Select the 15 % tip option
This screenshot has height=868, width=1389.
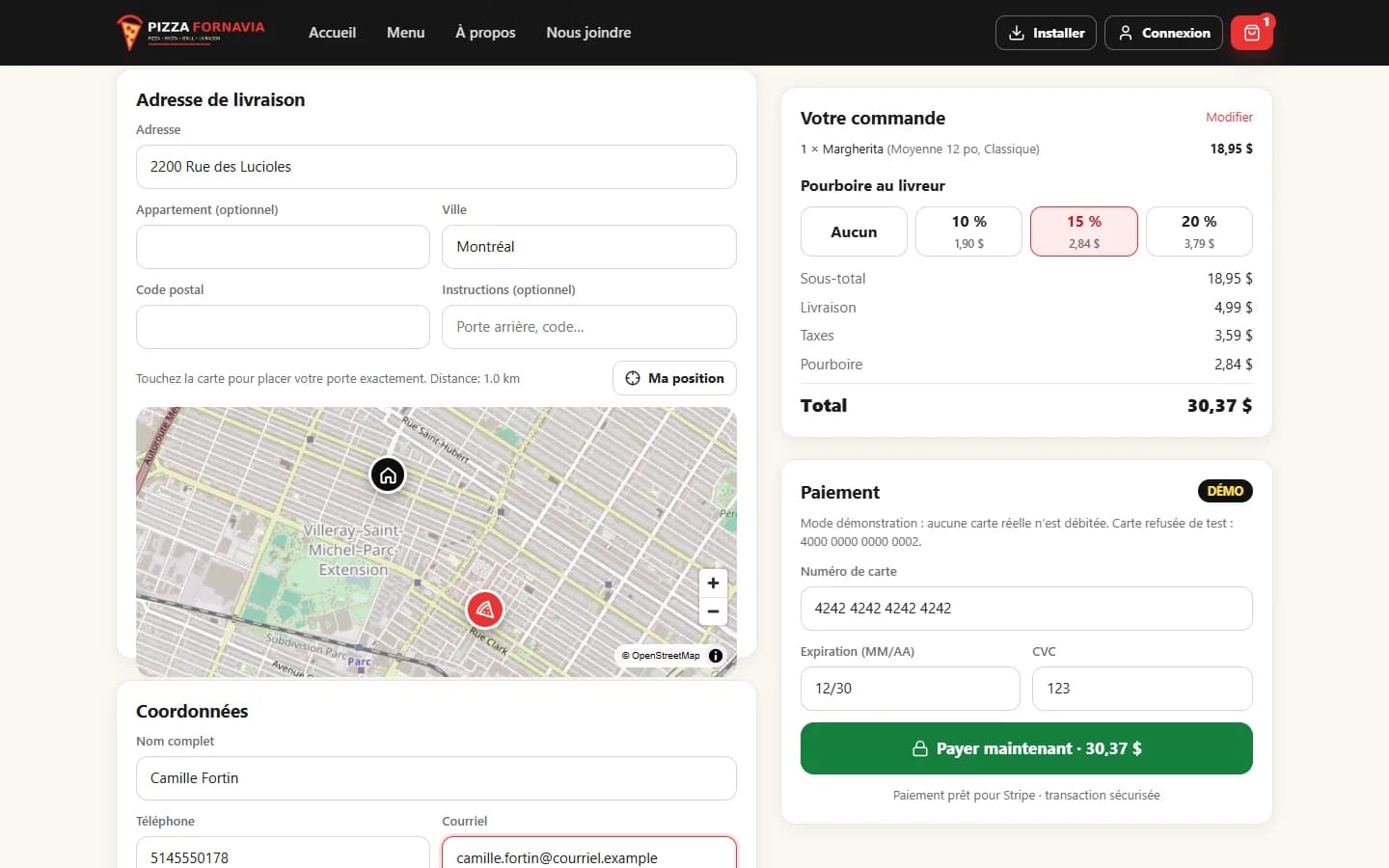(x=1084, y=231)
